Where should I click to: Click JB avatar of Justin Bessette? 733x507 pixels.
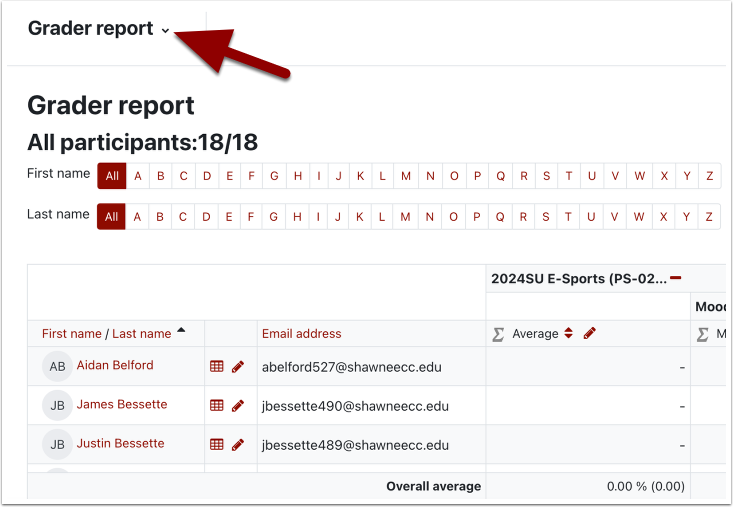[x=57, y=444]
